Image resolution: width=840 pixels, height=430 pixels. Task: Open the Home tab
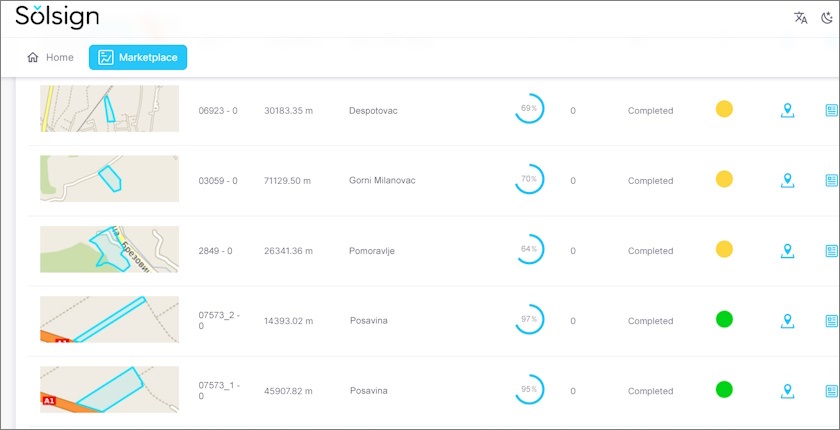click(x=51, y=57)
